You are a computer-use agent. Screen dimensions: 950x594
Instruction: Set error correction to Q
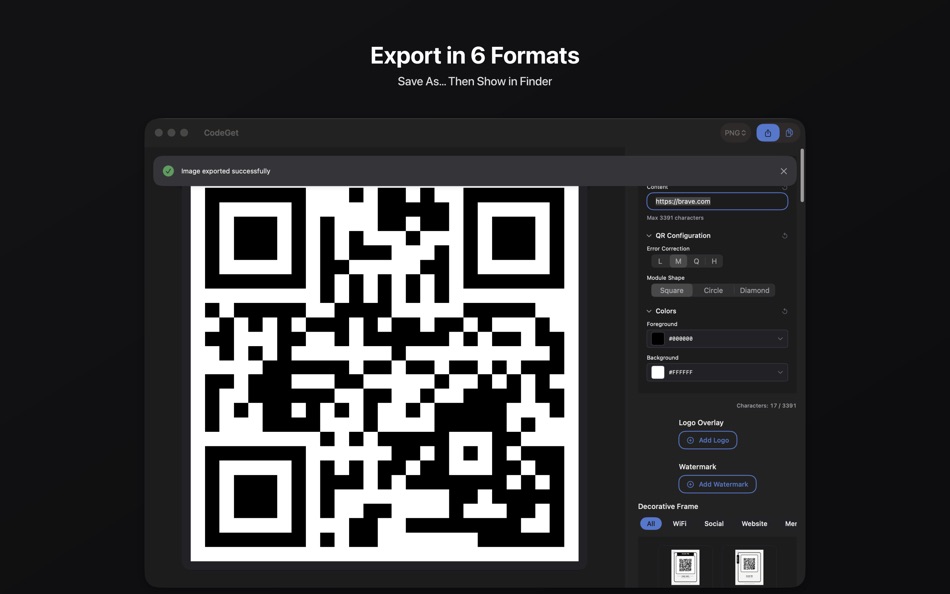click(x=696, y=261)
